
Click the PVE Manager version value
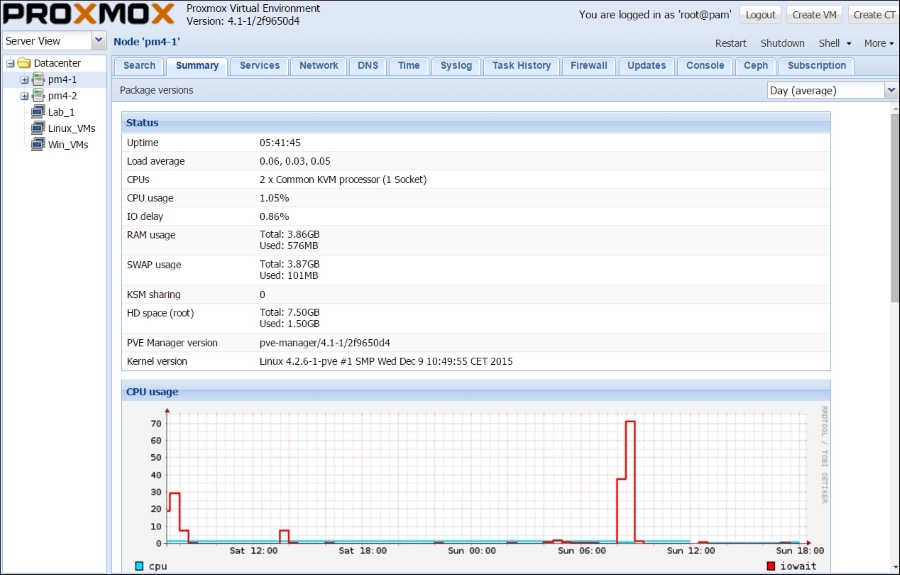tap(325, 343)
